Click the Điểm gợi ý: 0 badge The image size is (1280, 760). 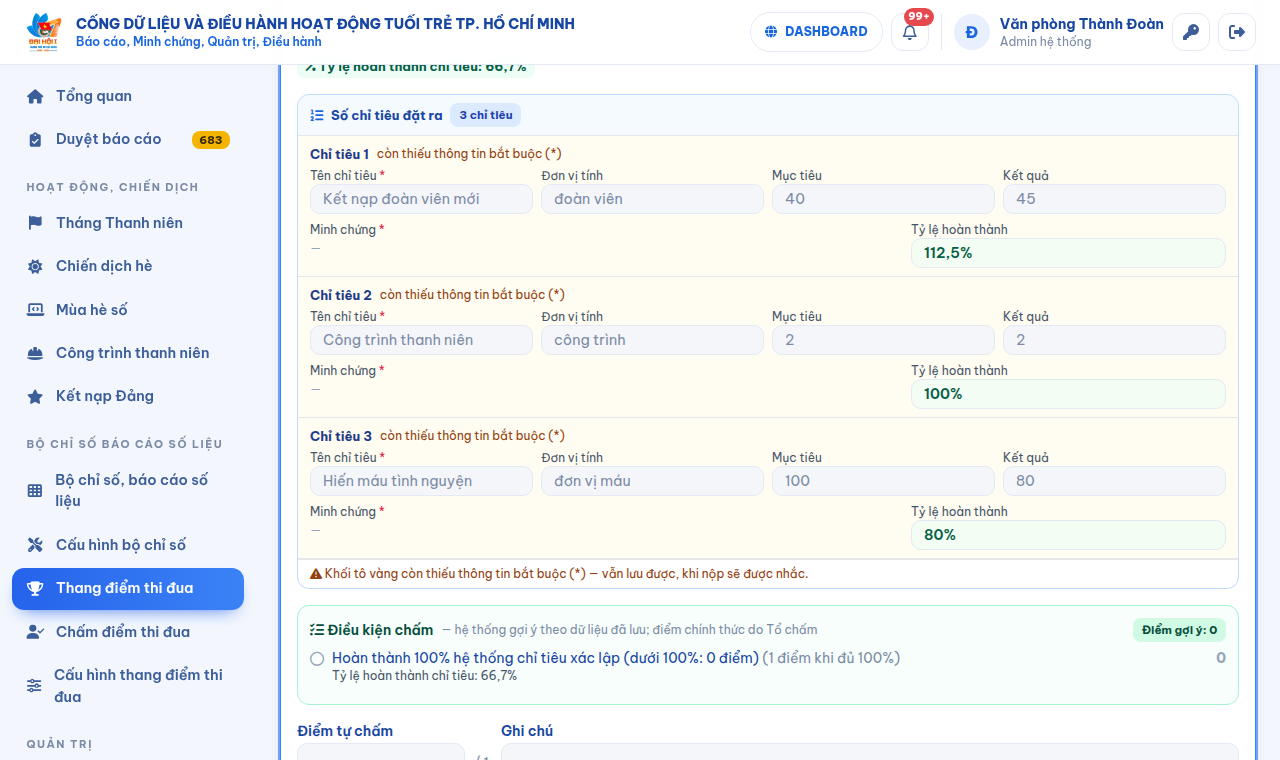pyautogui.click(x=1179, y=630)
